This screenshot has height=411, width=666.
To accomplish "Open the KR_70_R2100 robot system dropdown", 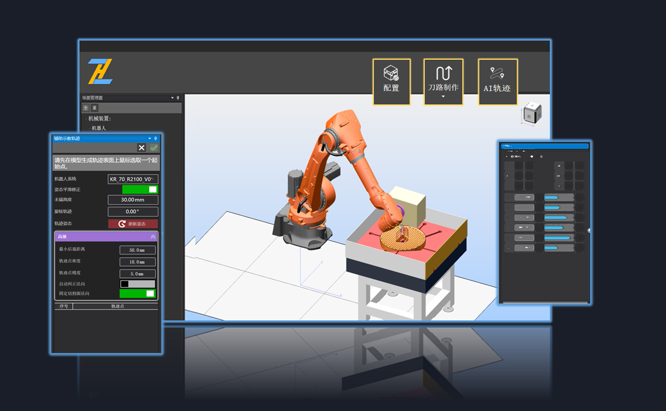I will click(133, 178).
